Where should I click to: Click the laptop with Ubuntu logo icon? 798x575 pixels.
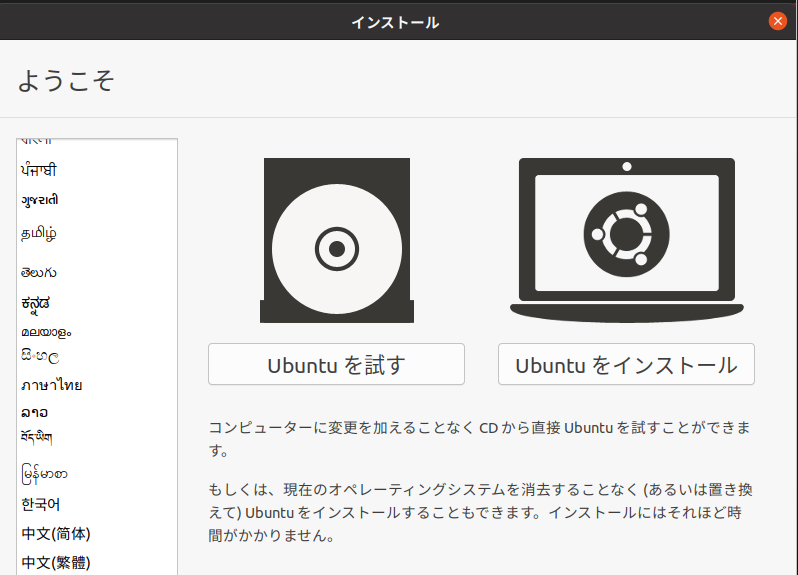(626, 240)
